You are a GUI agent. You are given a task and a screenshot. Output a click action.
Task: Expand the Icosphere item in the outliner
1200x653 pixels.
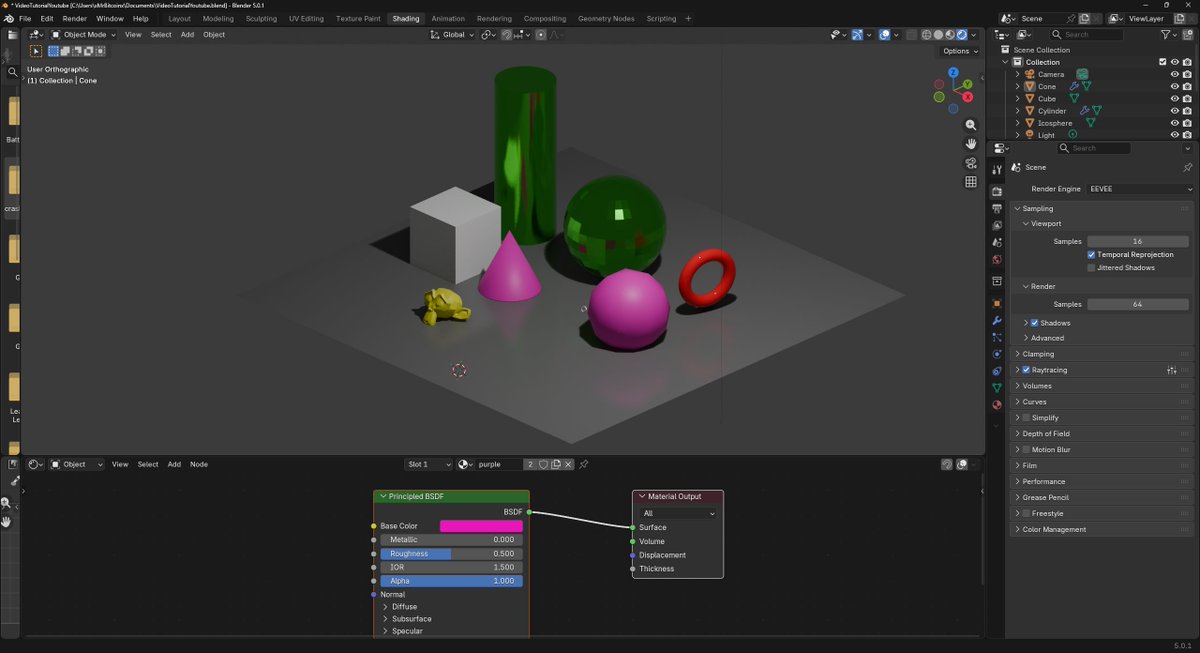click(1018, 123)
